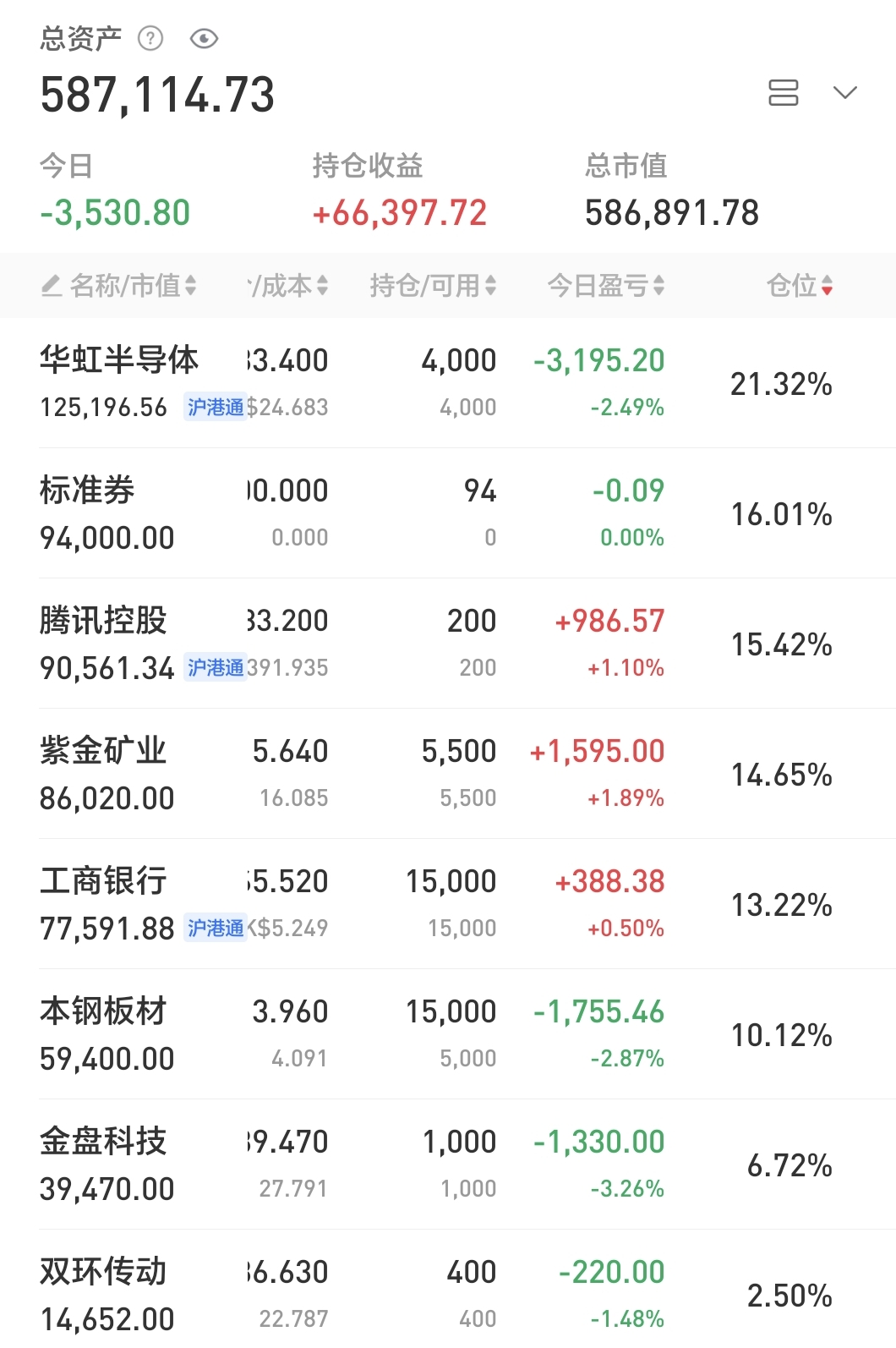Expand the account dropdown chevron at top right
The width and height of the screenshot is (896, 1348).
(x=845, y=92)
